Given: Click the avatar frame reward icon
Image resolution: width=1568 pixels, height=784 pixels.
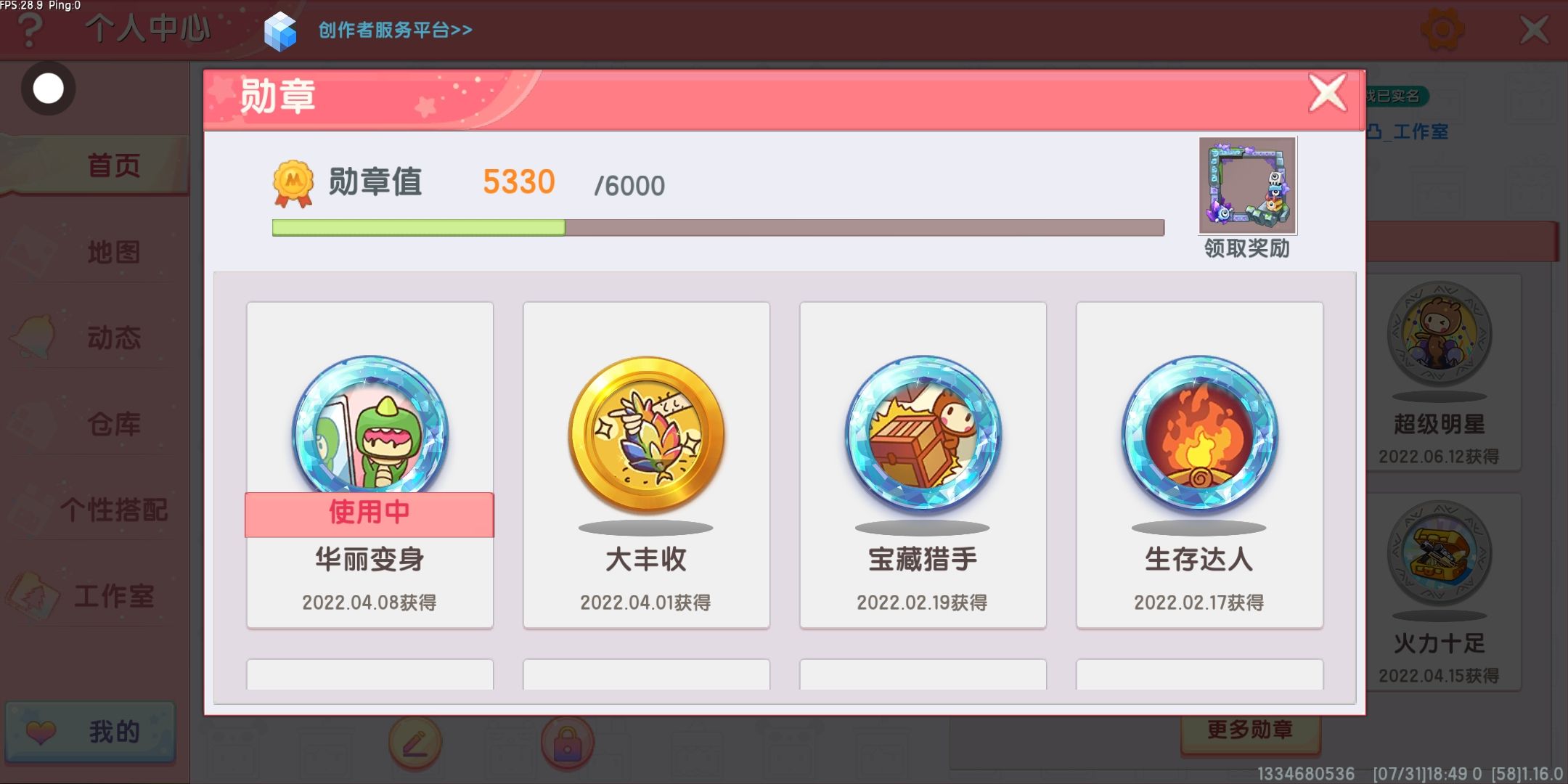Looking at the screenshot, I should point(1247,185).
